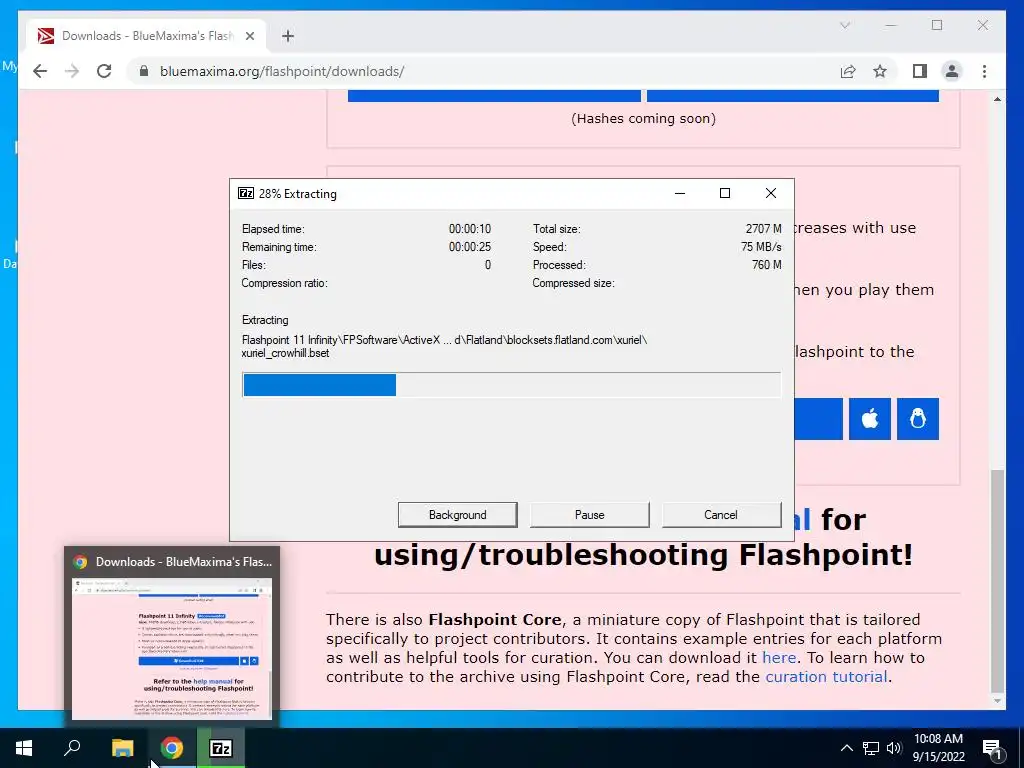Open the clock showing 10:08 AM

(938, 748)
